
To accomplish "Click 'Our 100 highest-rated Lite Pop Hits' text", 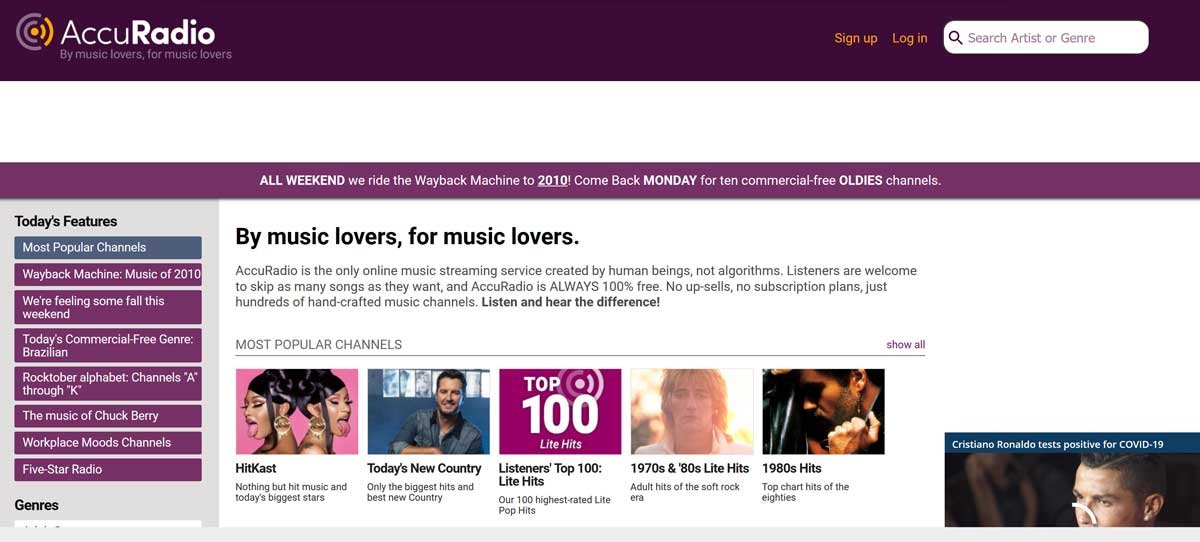I will click(555, 505).
